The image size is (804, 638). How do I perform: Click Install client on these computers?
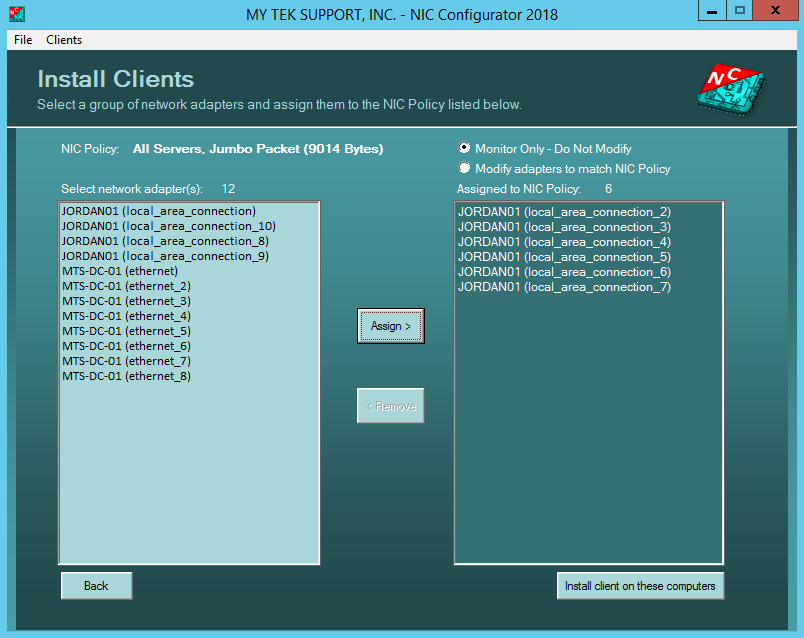pyautogui.click(x=640, y=585)
